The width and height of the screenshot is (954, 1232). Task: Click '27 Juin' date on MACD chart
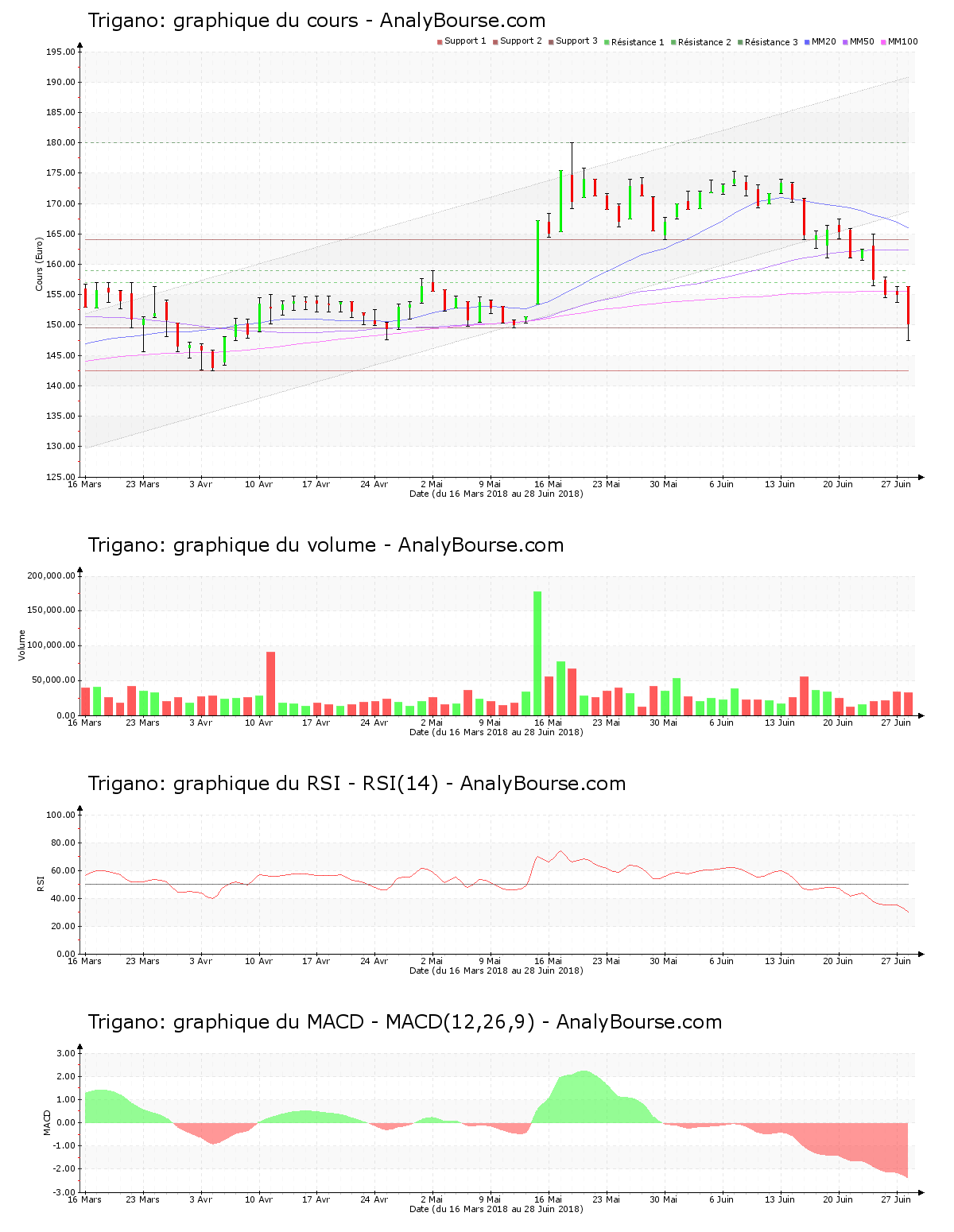pyautogui.click(x=896, y=1199)
